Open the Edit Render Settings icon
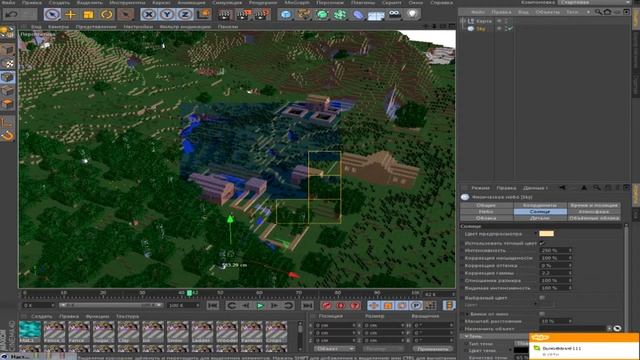Viewport: 640px width, 360px height. tap(262, 15)
